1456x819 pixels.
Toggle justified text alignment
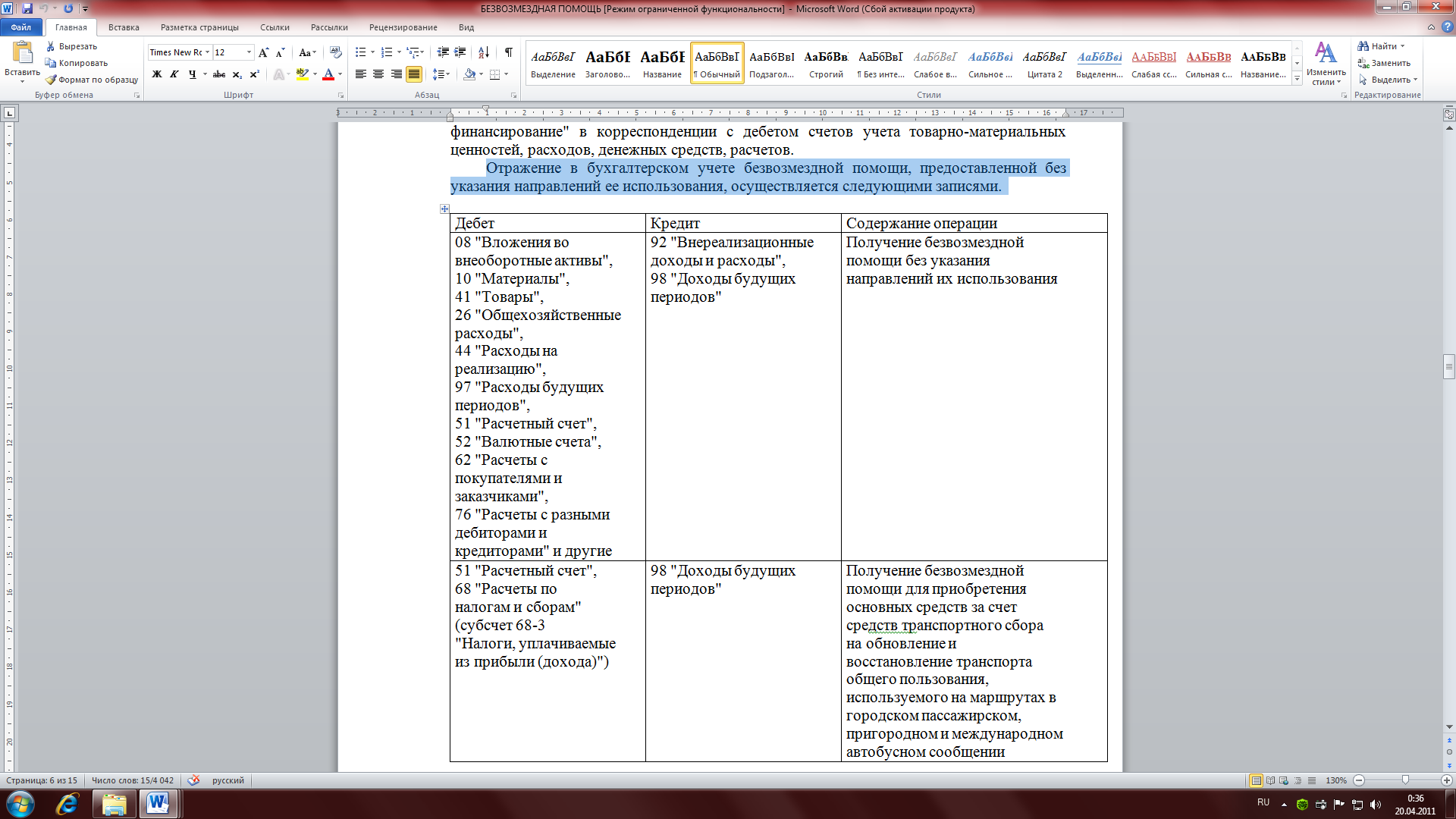414,74
